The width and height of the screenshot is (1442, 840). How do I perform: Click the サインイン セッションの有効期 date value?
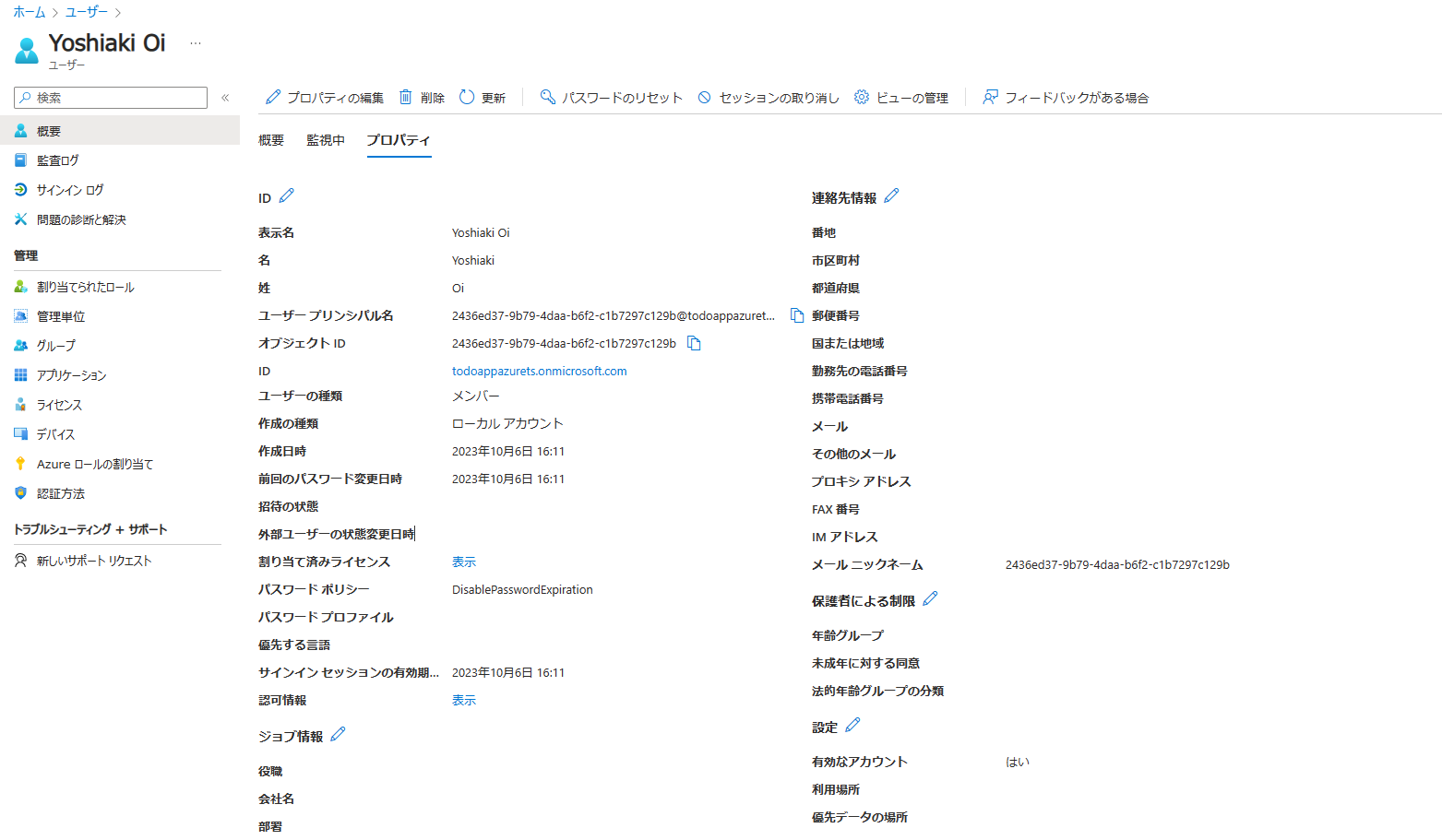(508, 672)
